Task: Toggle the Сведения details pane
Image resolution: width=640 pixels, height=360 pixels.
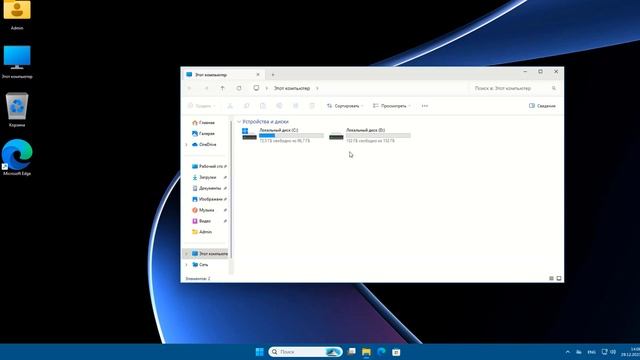Action: click(542, 106)
